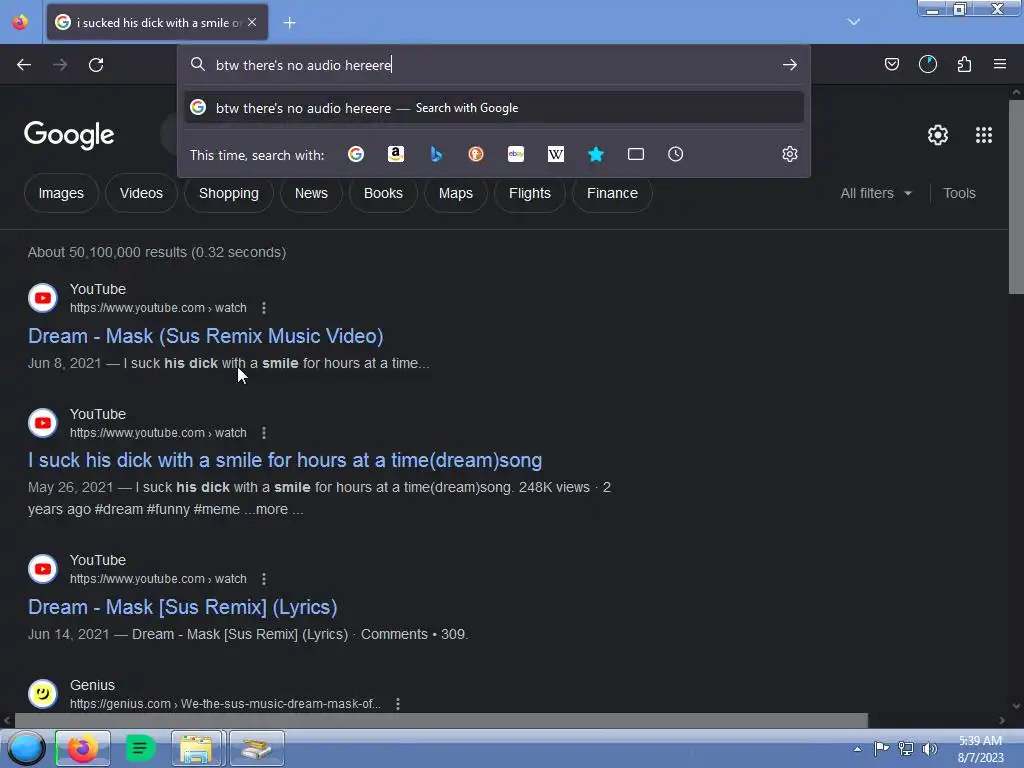The height and width of the screenshot is (768, 1024).
Task: Search this time with eBay icon
Action: pyautogui.click(x=516, y=154)
